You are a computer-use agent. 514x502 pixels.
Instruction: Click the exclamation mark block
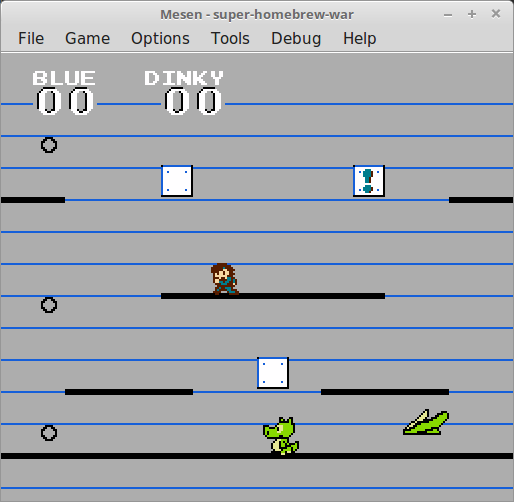(x=369, y=181)
